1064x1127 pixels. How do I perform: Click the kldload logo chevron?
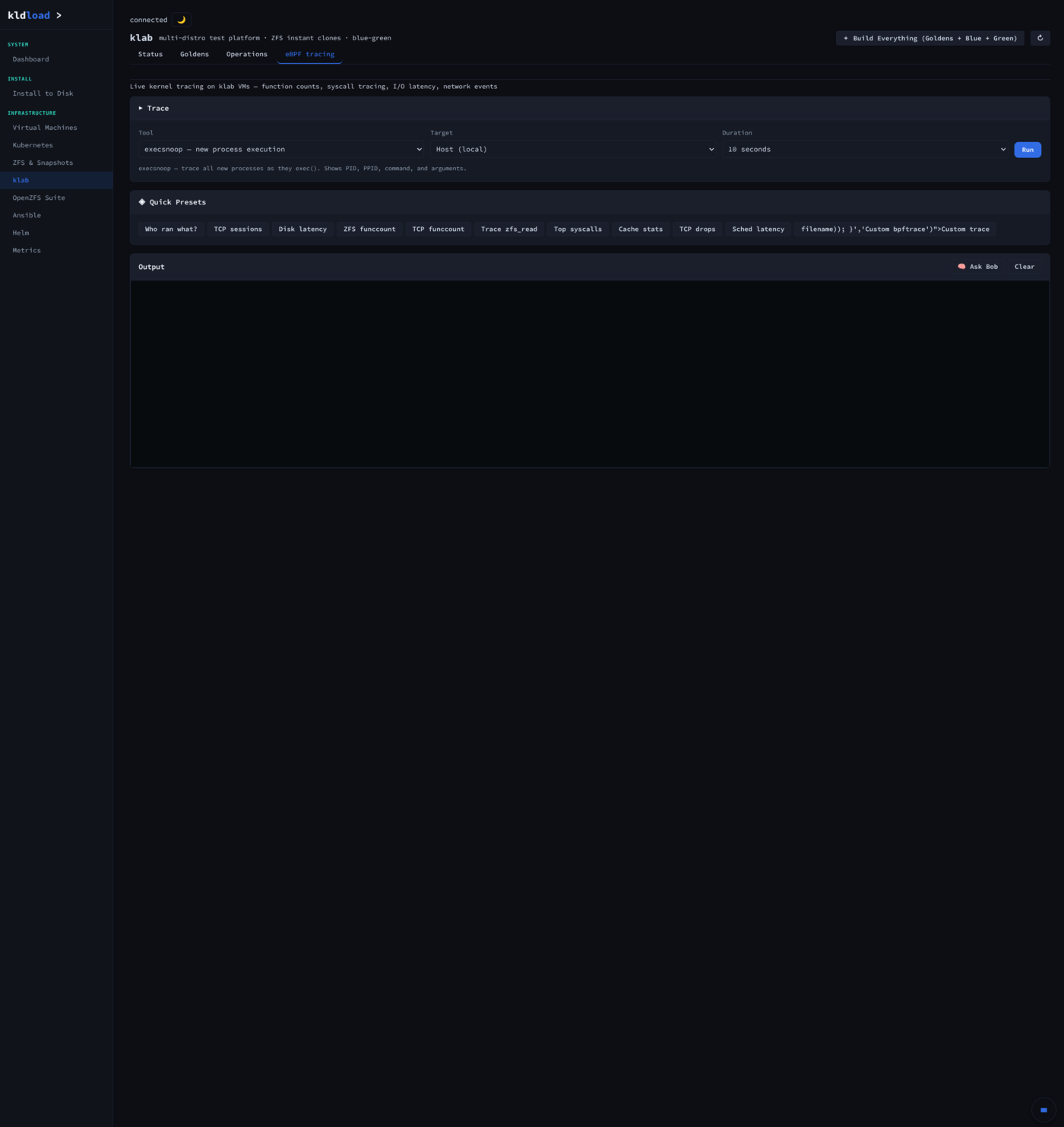pos(59,15)
